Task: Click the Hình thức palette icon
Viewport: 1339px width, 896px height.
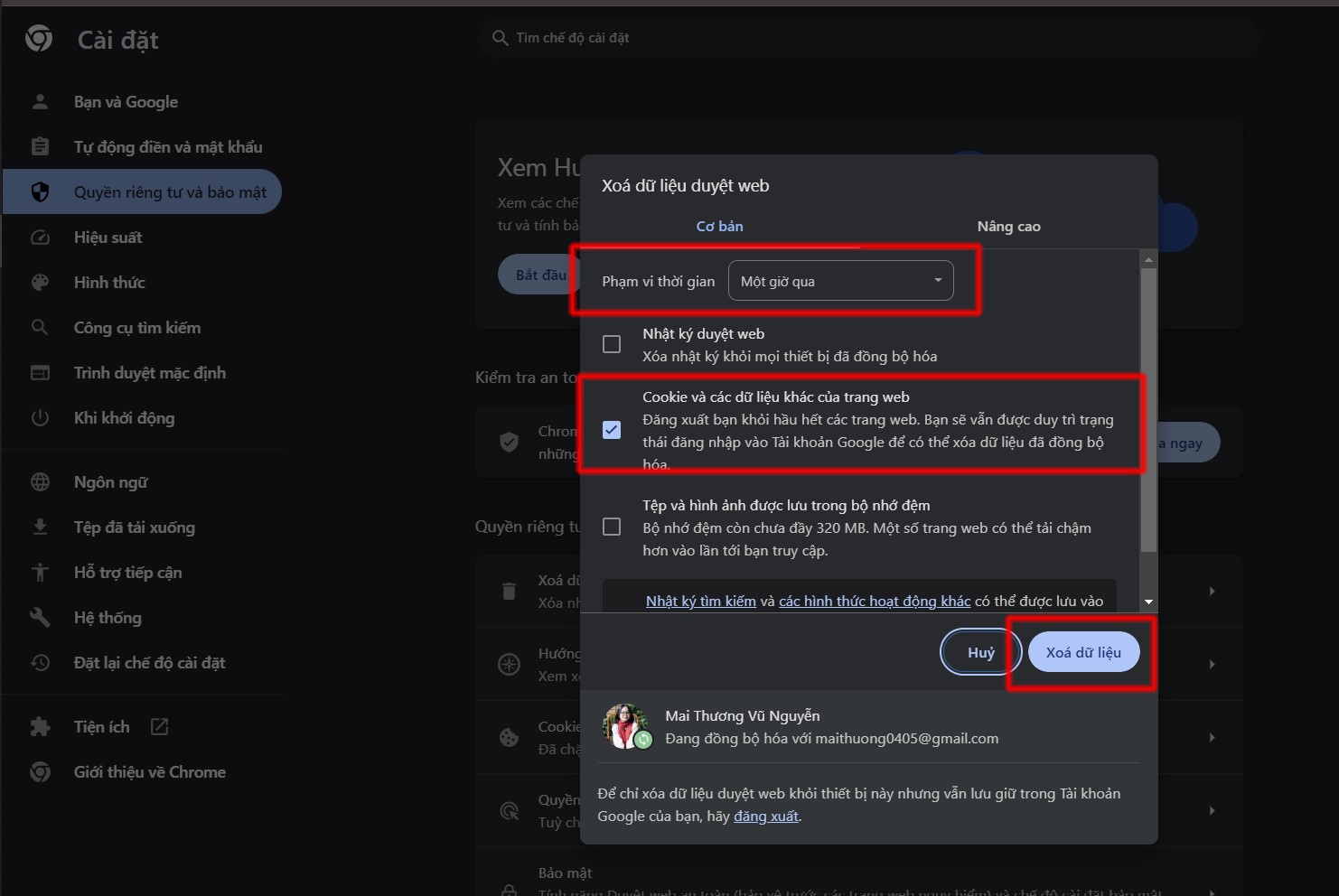Action: tap(40, 283)
